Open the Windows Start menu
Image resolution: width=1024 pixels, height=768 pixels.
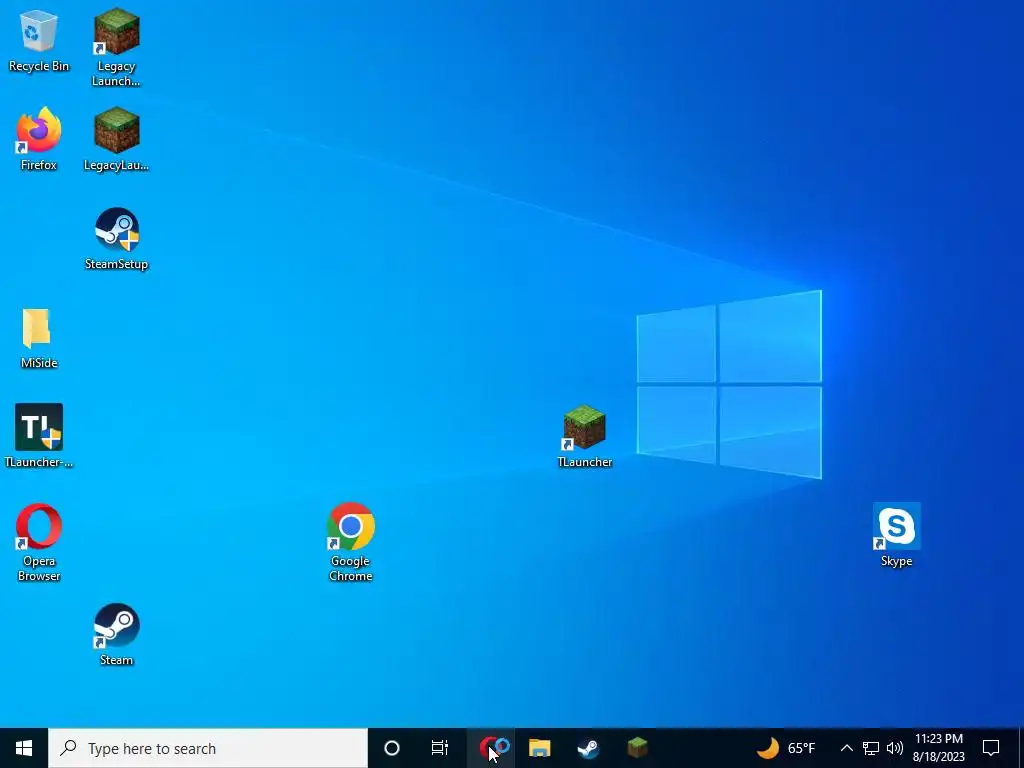click(x=24, y=748)
